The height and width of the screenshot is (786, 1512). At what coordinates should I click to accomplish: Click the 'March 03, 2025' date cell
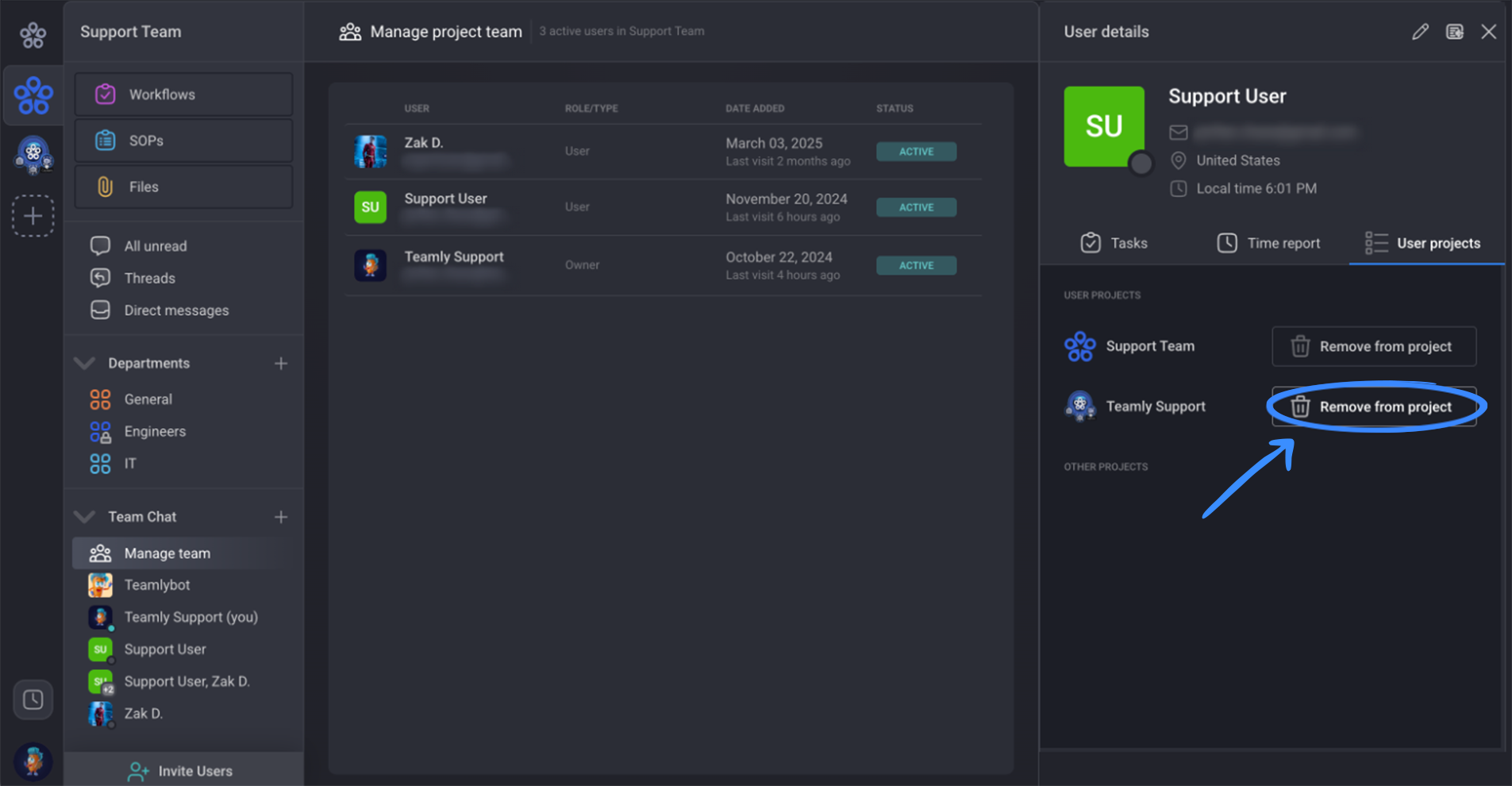(x=774, y=143)
